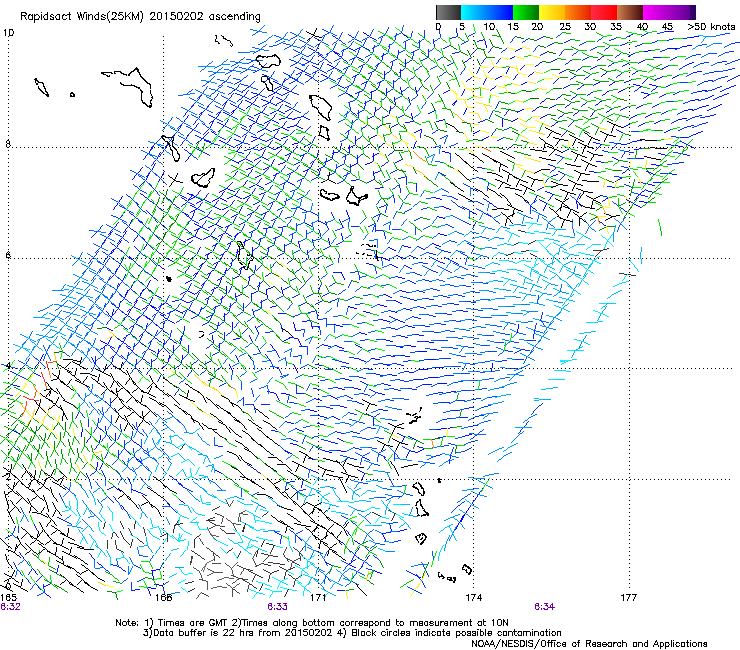Click longitude axis label '165'
740x650 pixels.
point(8,597)
